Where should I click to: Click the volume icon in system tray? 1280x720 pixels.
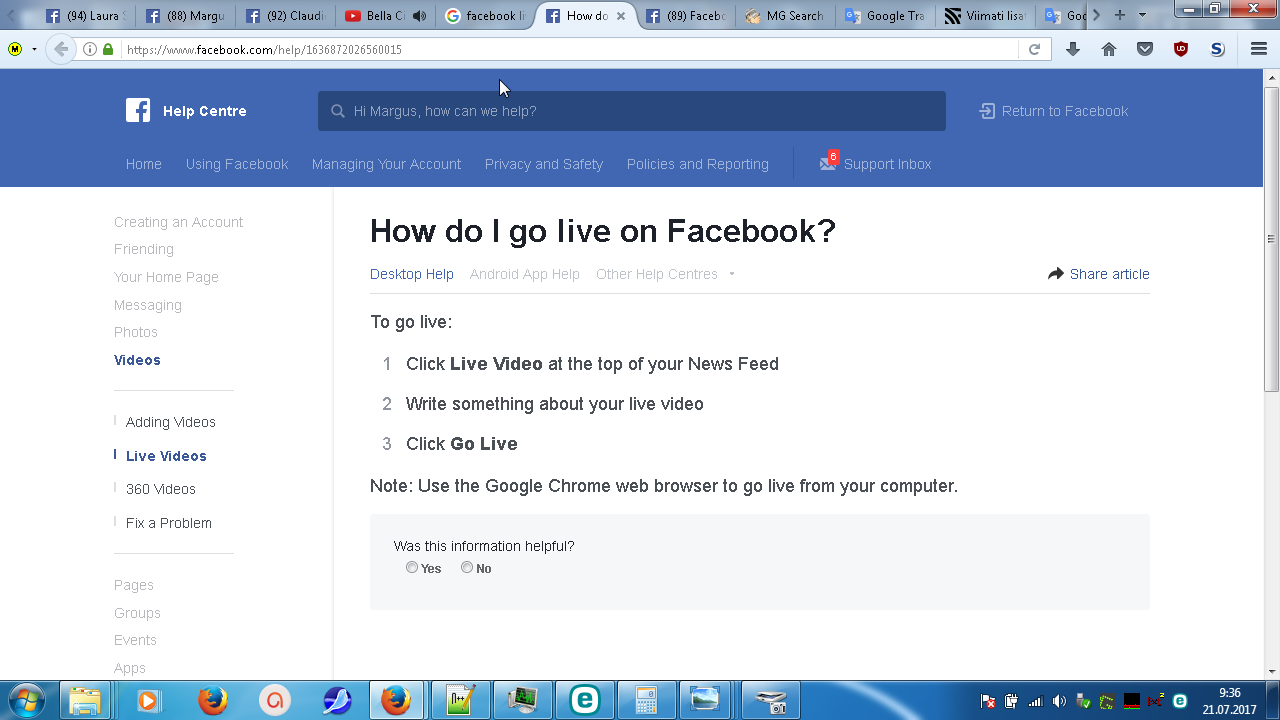1059,701
